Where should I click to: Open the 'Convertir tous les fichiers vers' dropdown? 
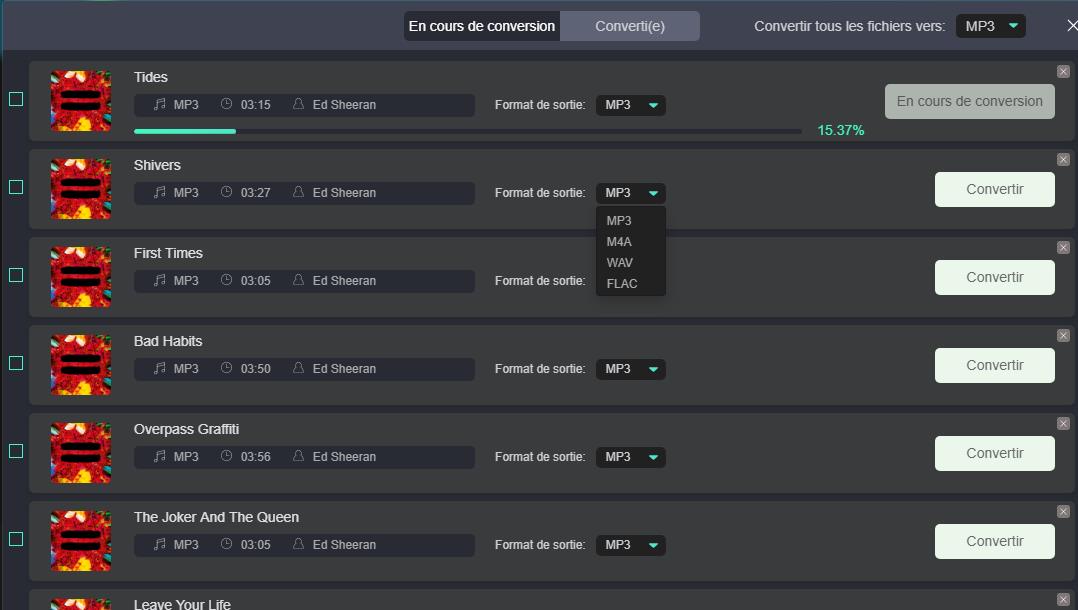click(991, 26)
